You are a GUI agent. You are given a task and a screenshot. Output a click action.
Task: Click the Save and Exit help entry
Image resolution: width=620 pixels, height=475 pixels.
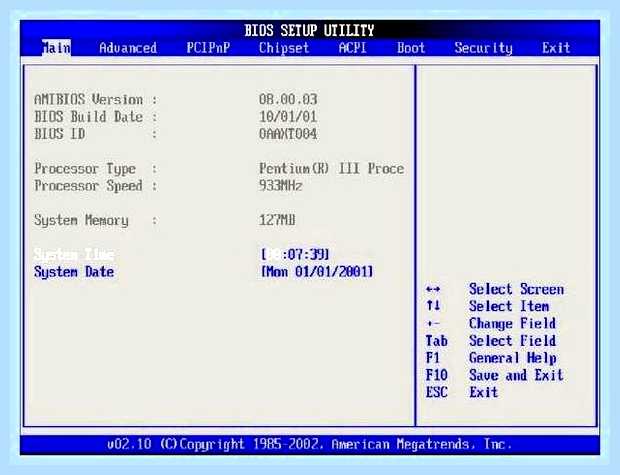516,375
